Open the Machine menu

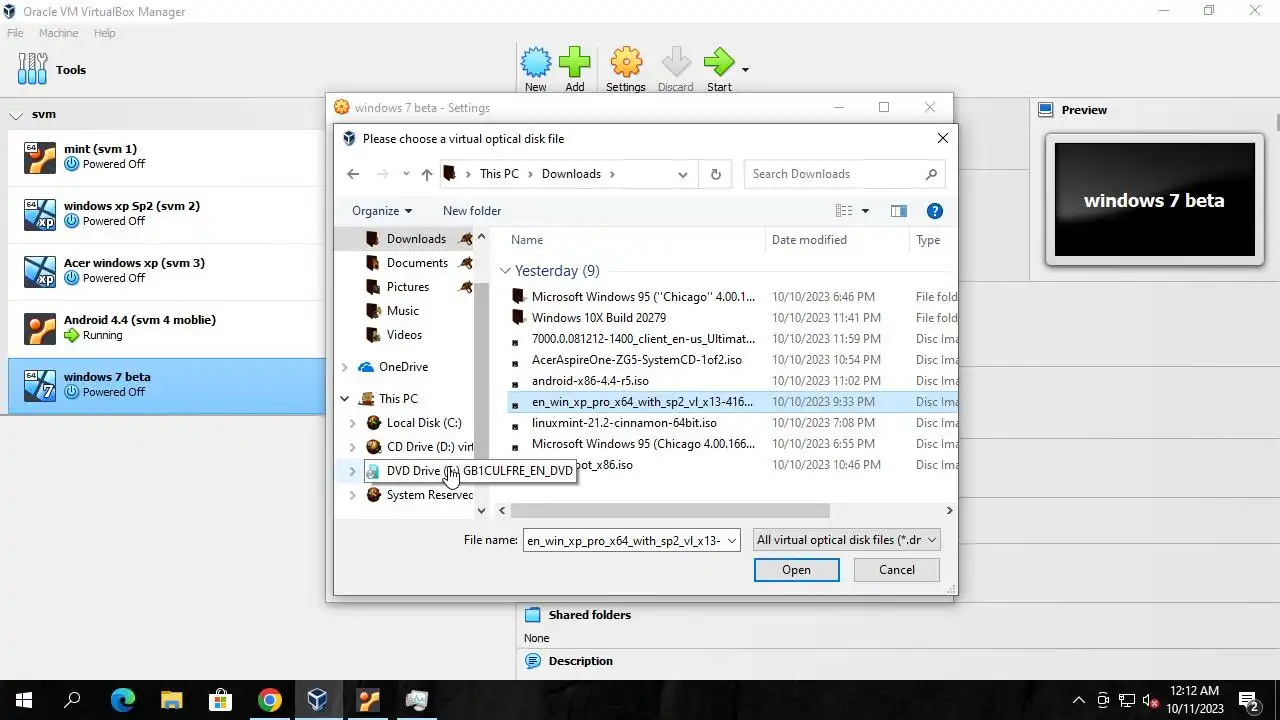click(58, 33)
